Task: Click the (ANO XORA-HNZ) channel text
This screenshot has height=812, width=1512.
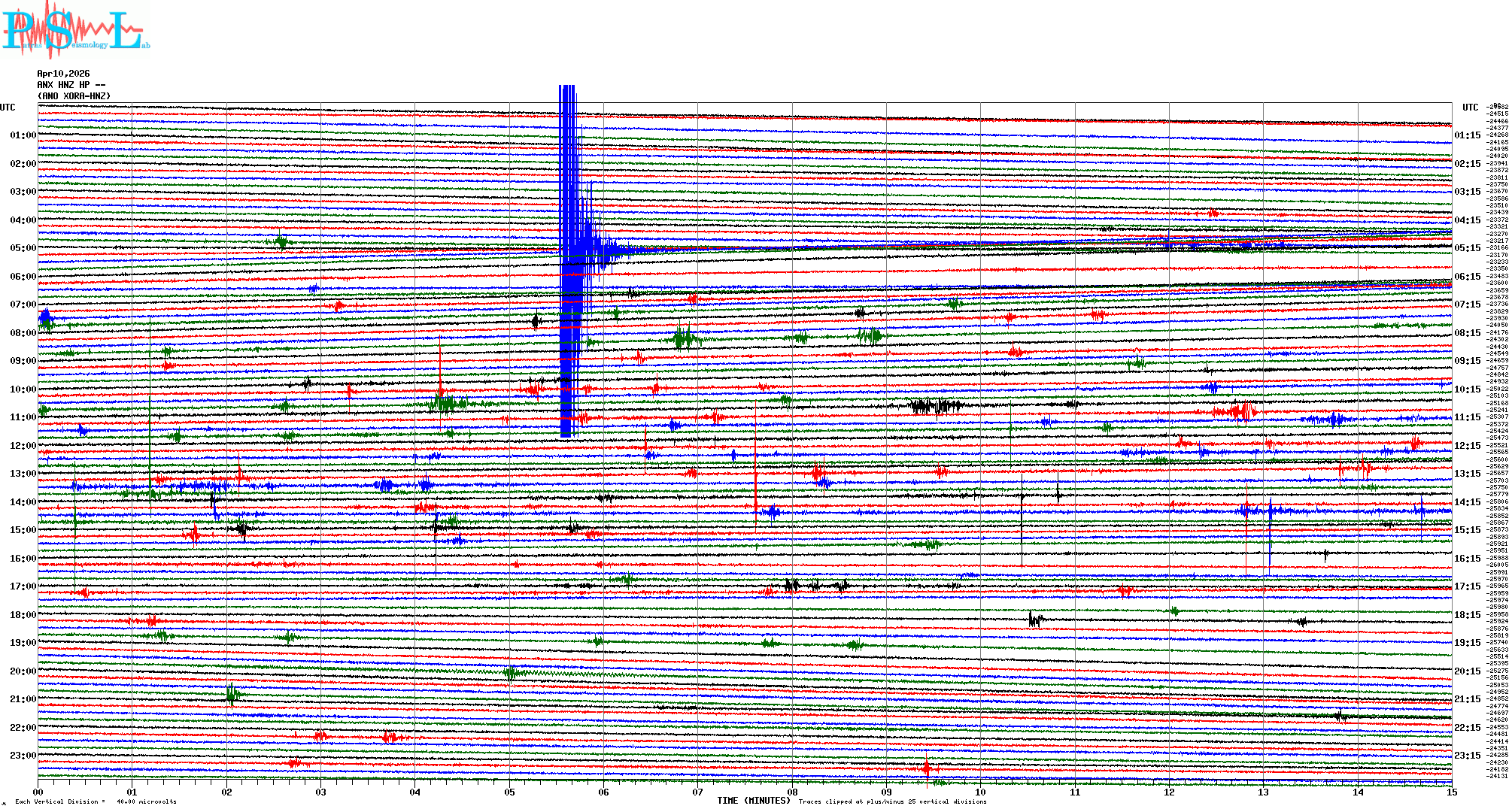Action: tap(74, 96)
